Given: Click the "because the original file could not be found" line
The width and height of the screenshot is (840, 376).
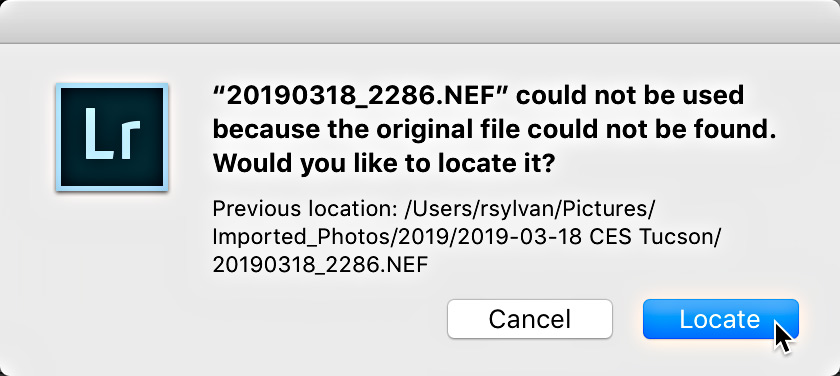Looking at the screenshot, I should click(x=494, y=130).
